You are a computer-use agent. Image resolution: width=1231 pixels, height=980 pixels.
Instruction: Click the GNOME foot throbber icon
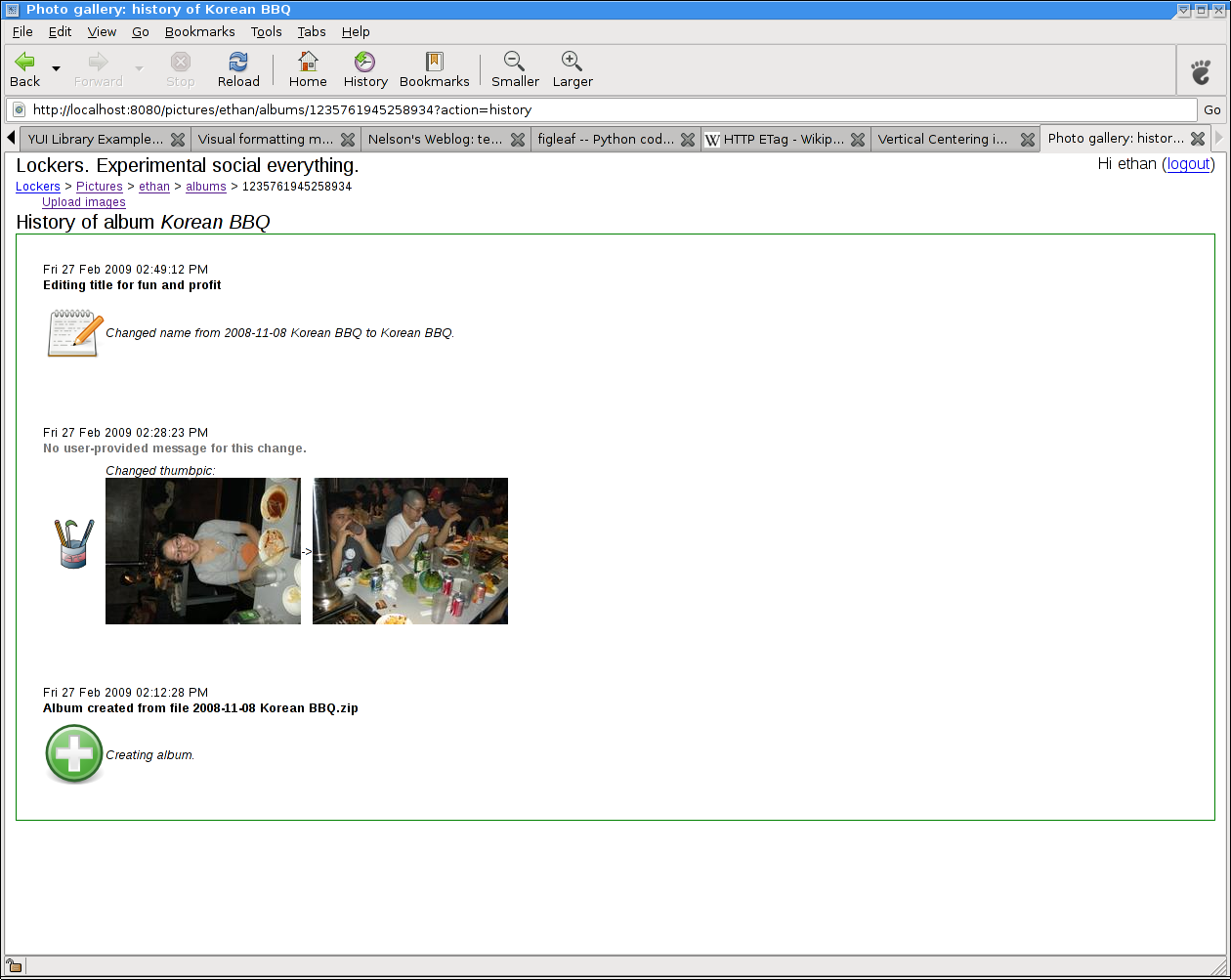1201,70
